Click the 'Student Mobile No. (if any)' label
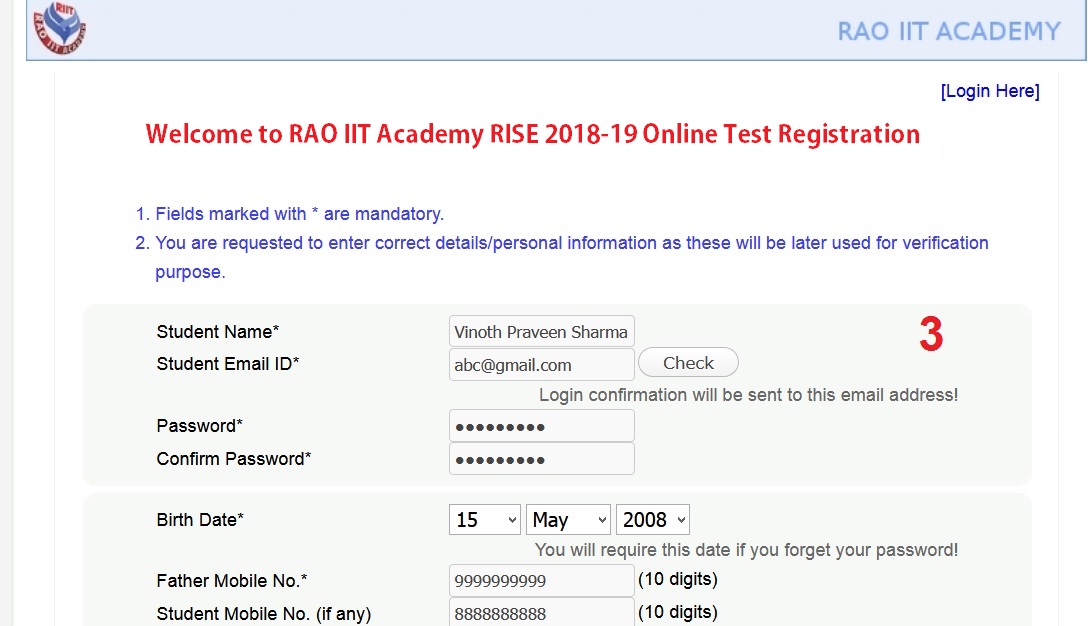Screen dimensions: 1088x626 pos(264,614)
